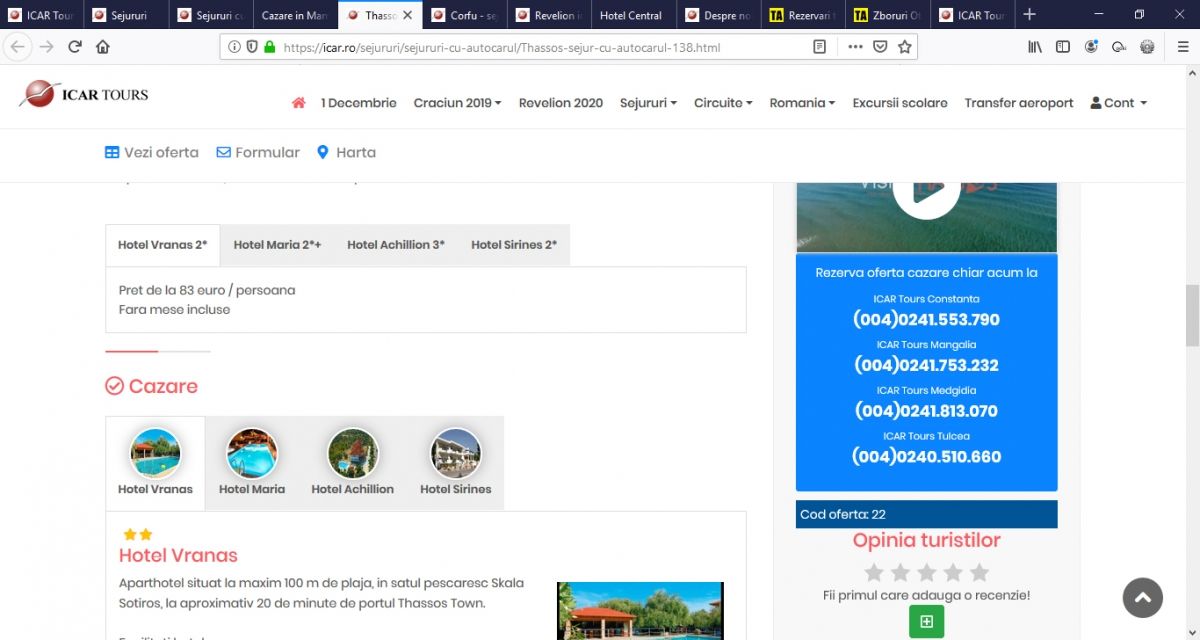Switch to Hotel Maria 2*+ price tab
The image size is (1200, 640).
[x=277, y=245]
